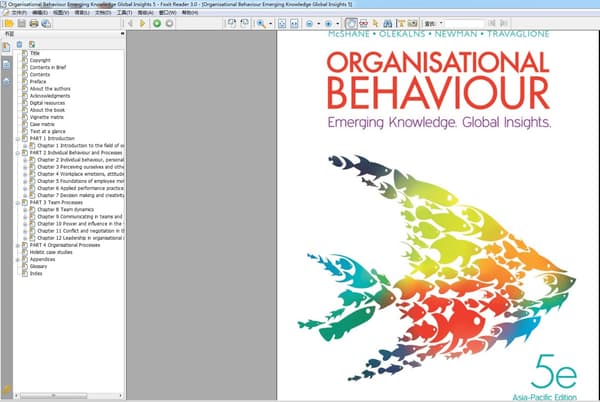Select the Snapshot camera icon
Screen dimensions: 600x402
coord(412,23)
